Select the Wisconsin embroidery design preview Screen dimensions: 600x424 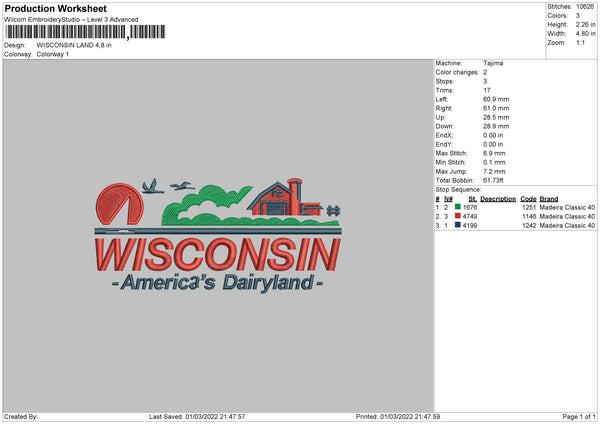point(218,236)
